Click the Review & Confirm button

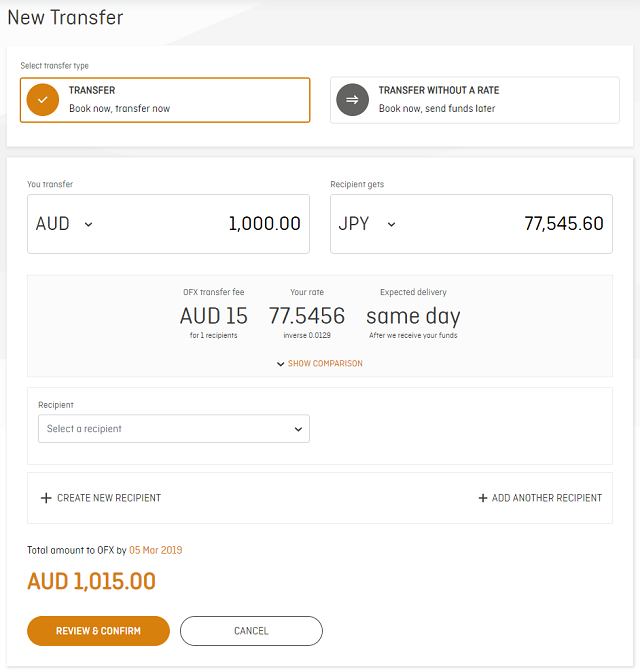(x=98, y=631)
